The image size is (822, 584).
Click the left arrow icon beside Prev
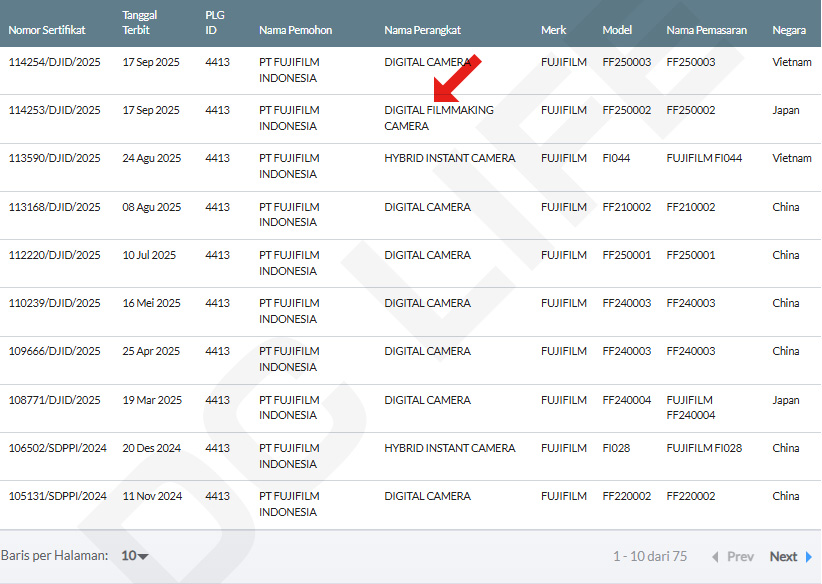(715, 557)
